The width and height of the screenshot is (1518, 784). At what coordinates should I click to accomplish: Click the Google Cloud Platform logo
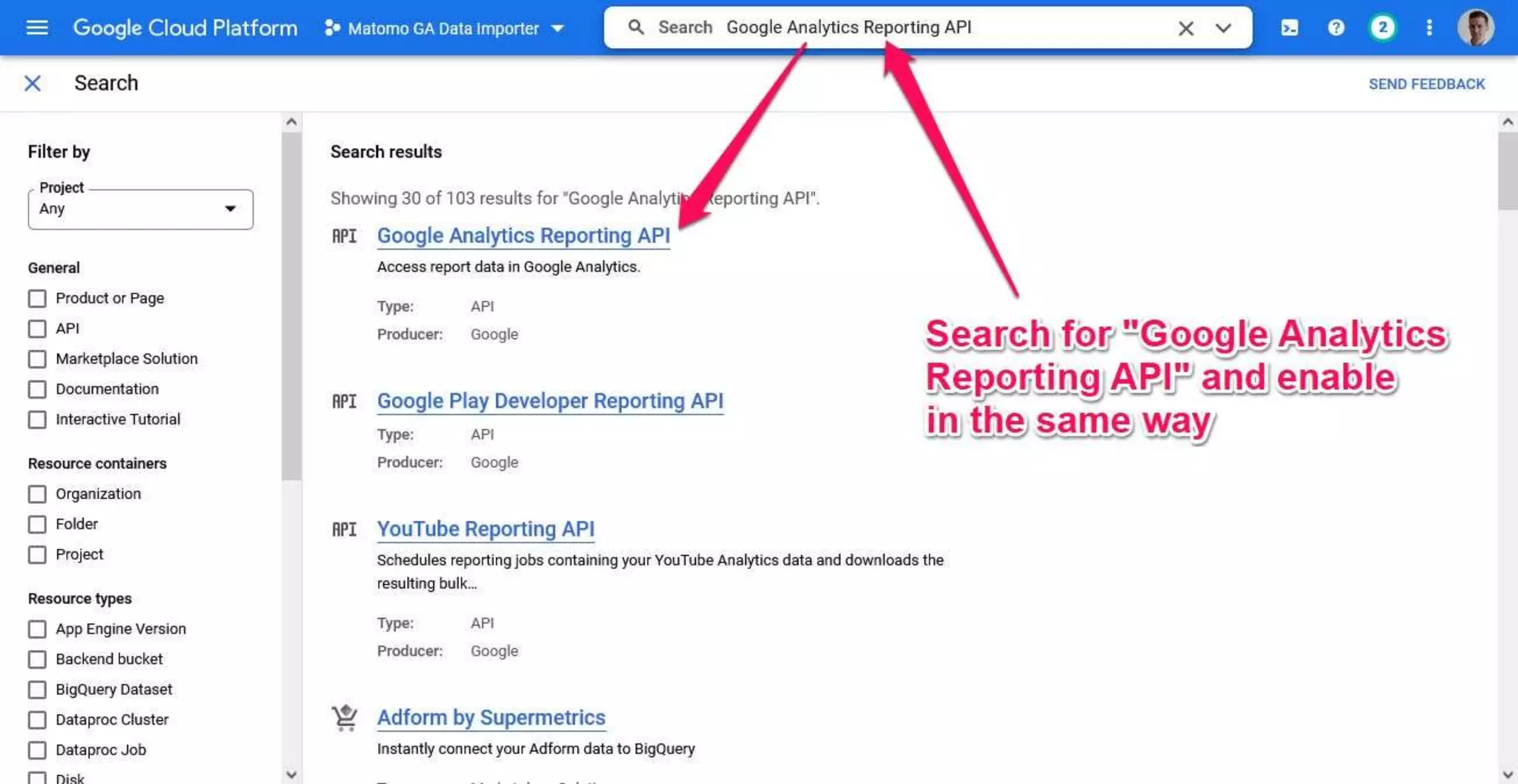185,28
